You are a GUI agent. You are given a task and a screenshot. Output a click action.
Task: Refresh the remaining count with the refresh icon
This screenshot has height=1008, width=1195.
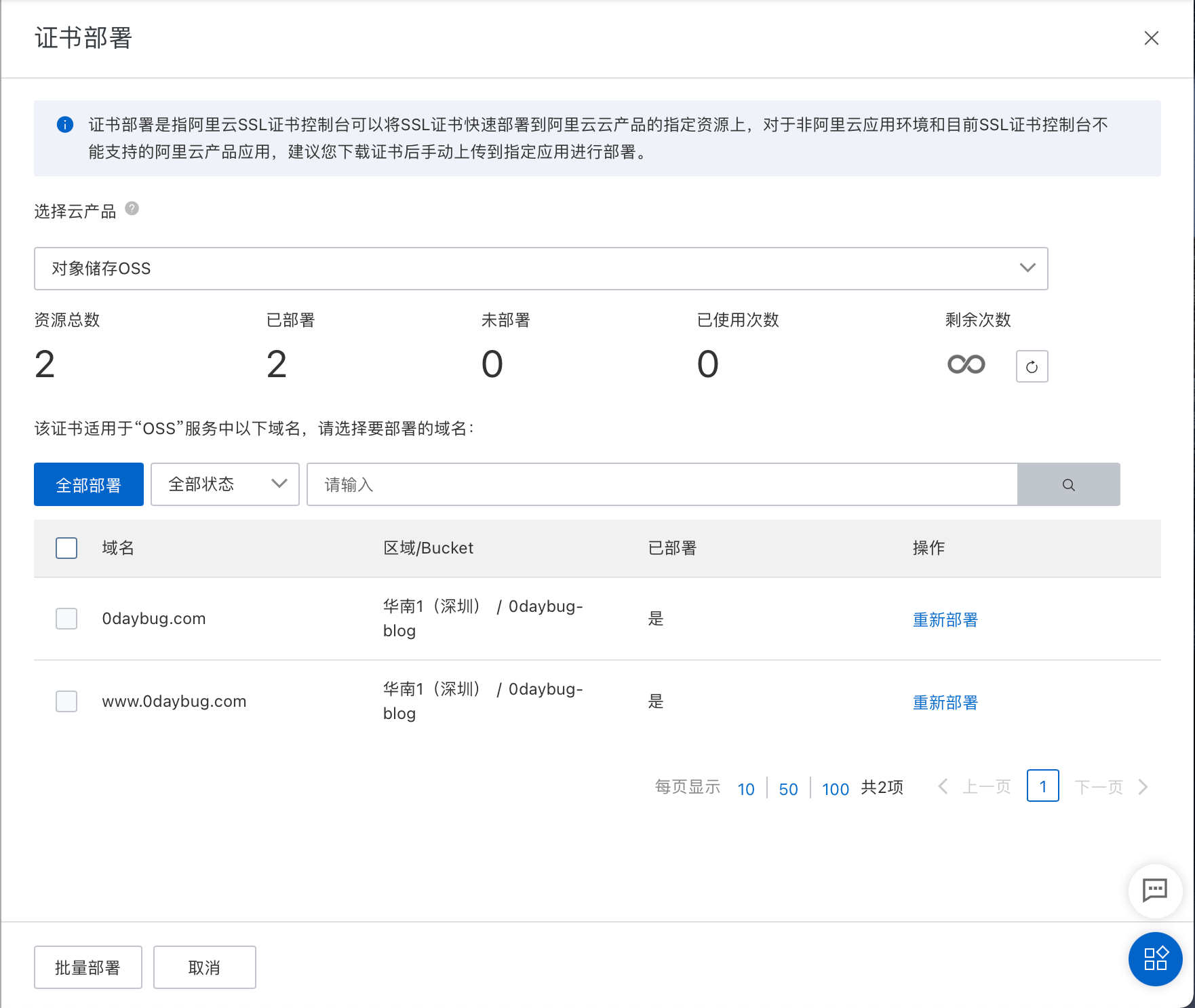1032,366
